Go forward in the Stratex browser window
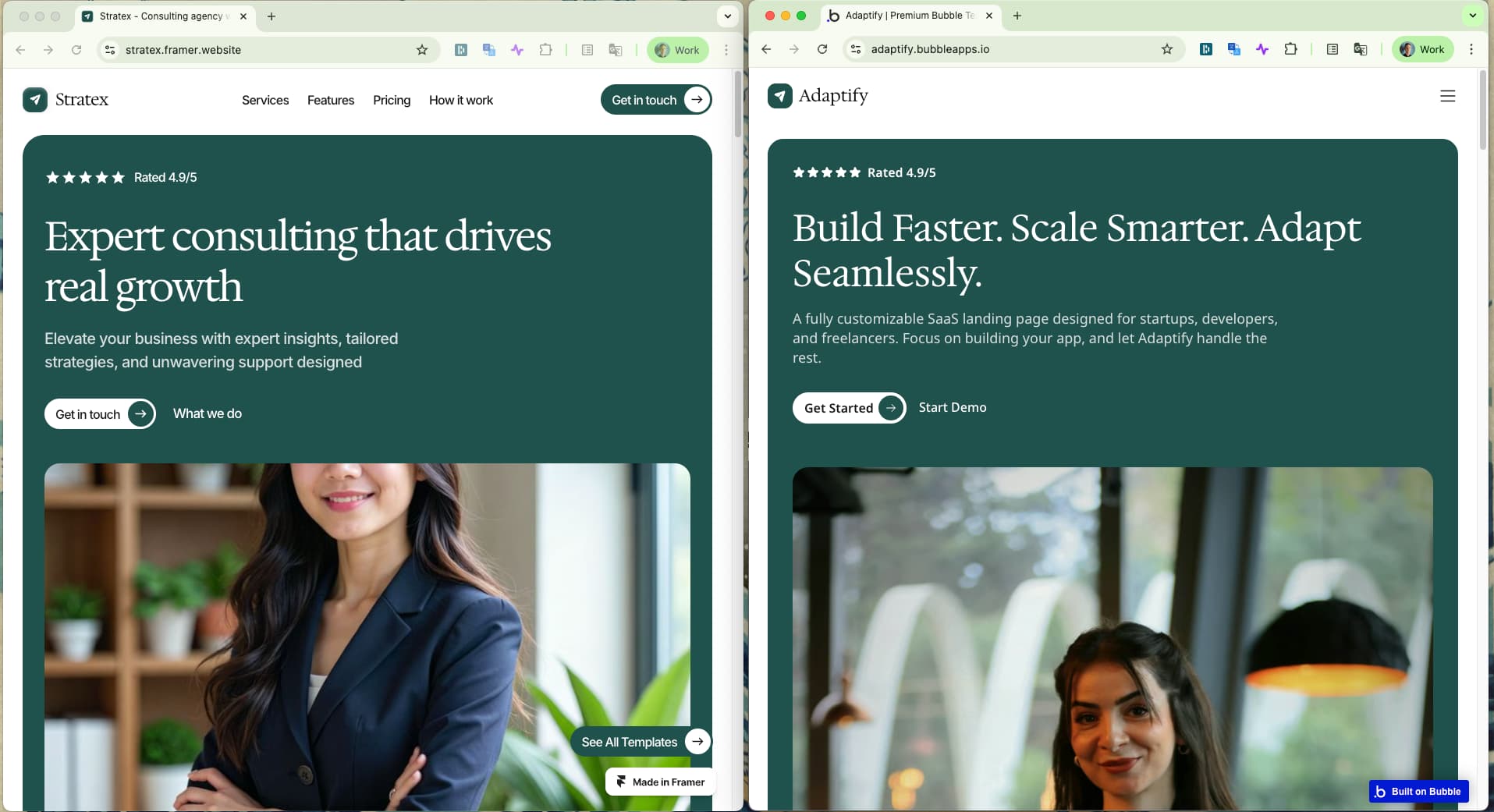This screenshot has width=1494, height=812. point(48,50)
